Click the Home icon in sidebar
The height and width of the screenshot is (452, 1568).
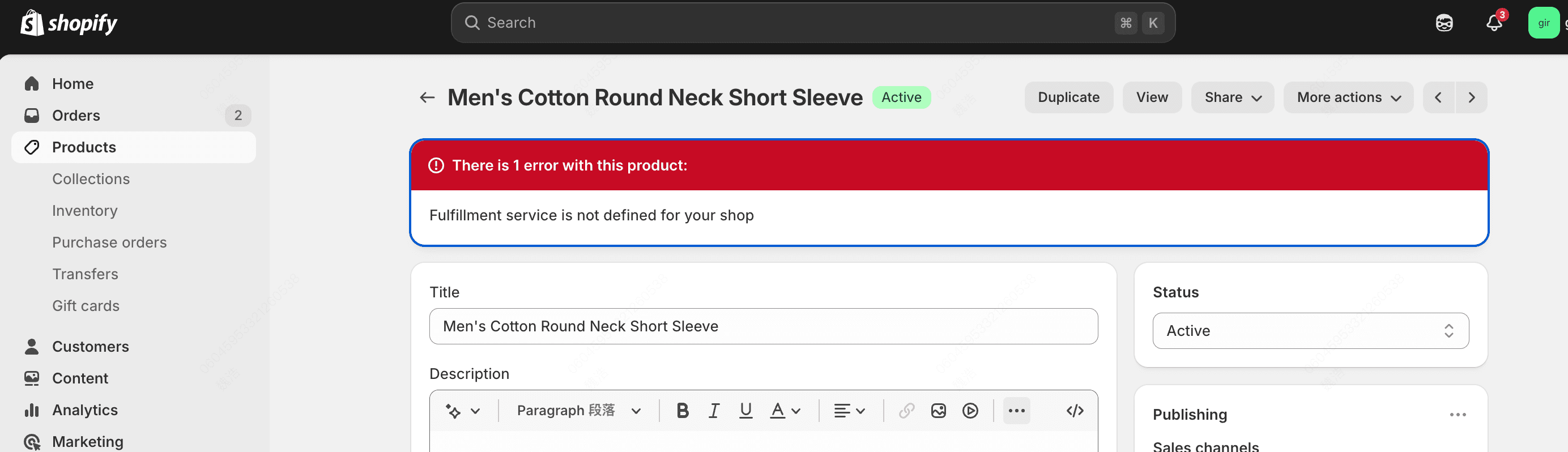pos(32,84)
